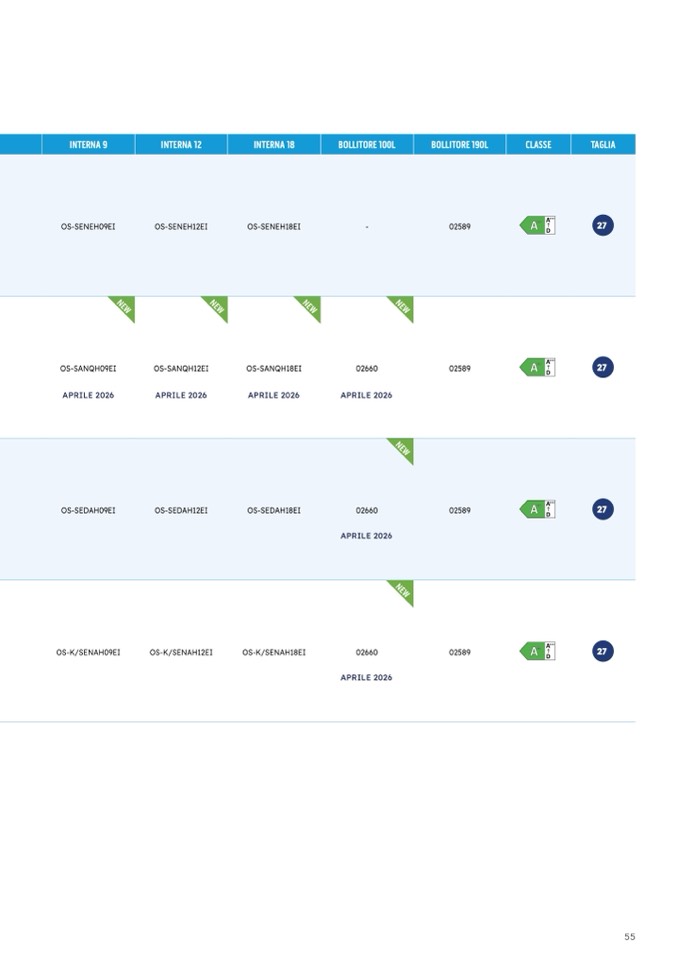Click energy class A label in OS-K/SENAH row
The image size is (678, 959).
pyautogui.click(x=537, y=652)
